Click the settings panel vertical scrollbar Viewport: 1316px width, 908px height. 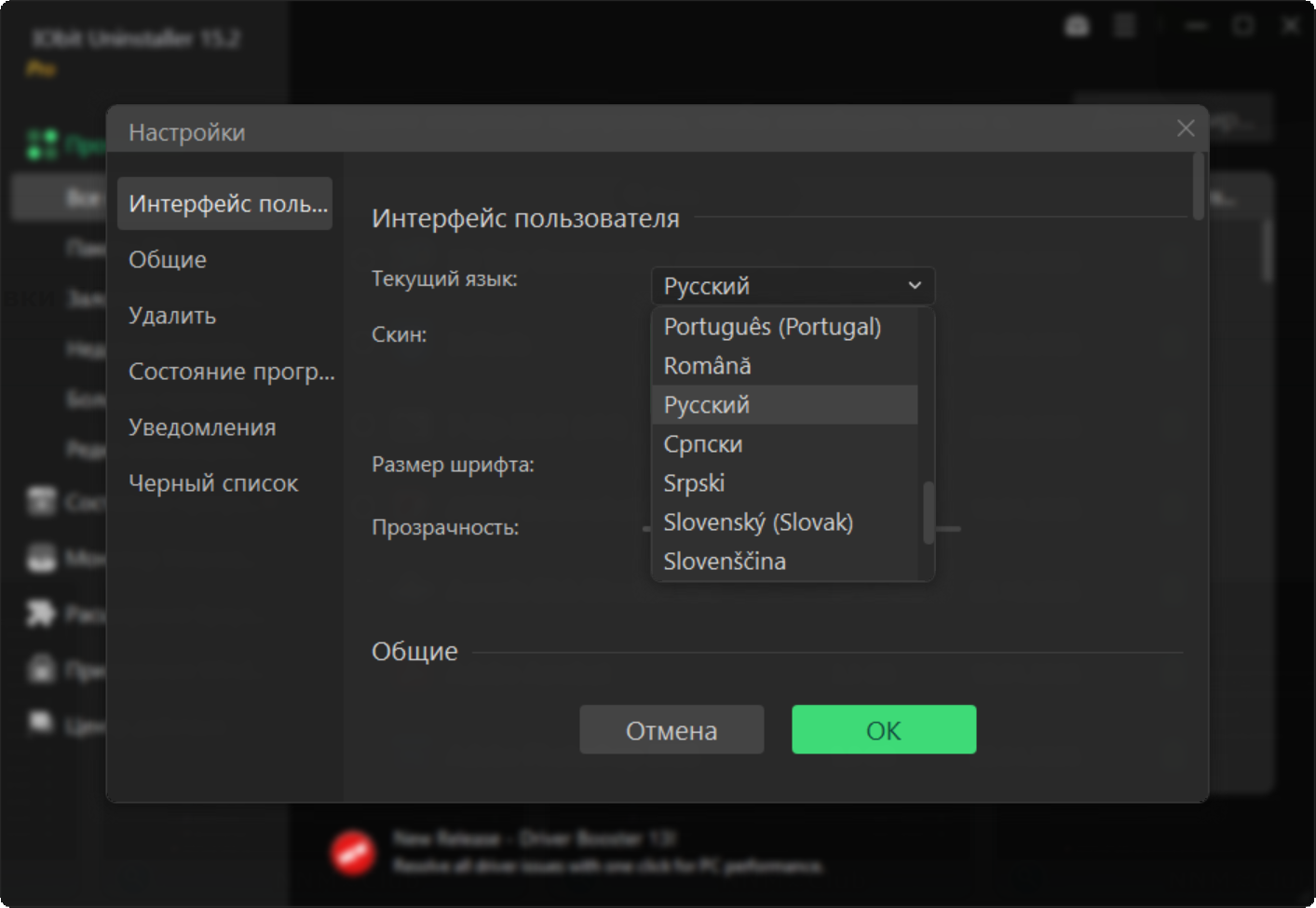pyautogui.click(x=1198, y=187)
